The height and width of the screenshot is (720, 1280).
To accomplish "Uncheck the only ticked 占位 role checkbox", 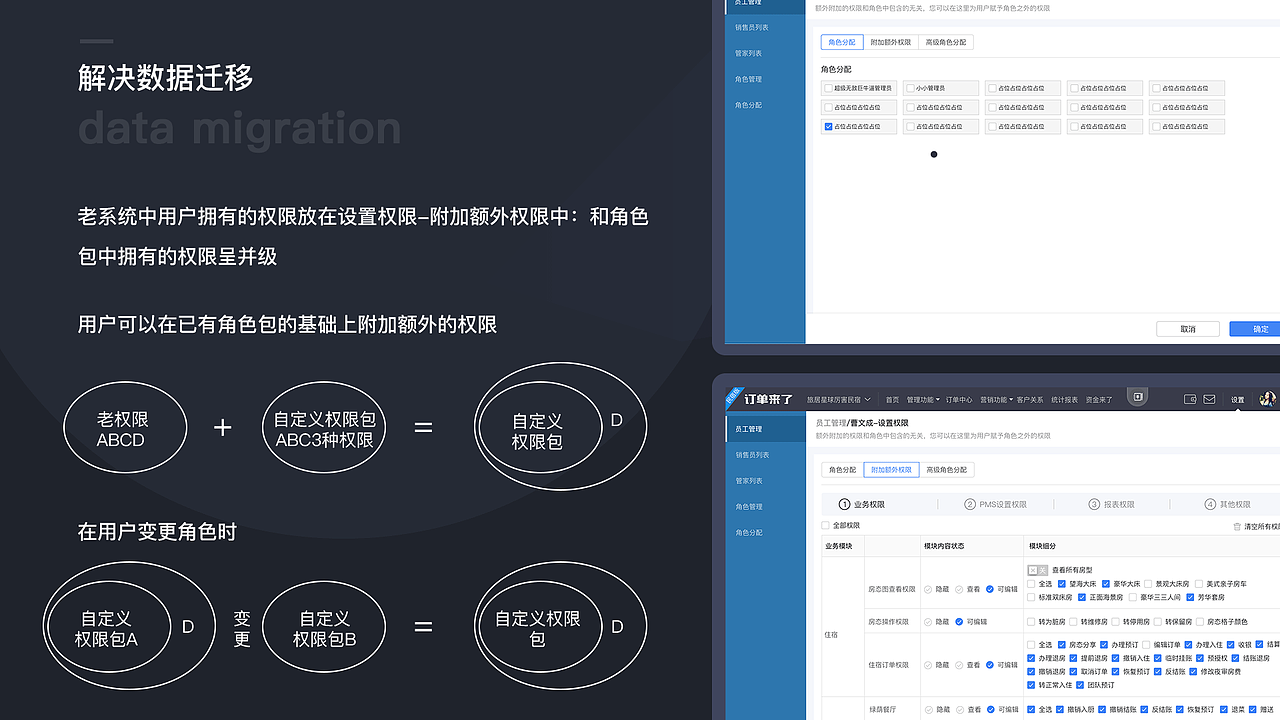I will 828,127.
